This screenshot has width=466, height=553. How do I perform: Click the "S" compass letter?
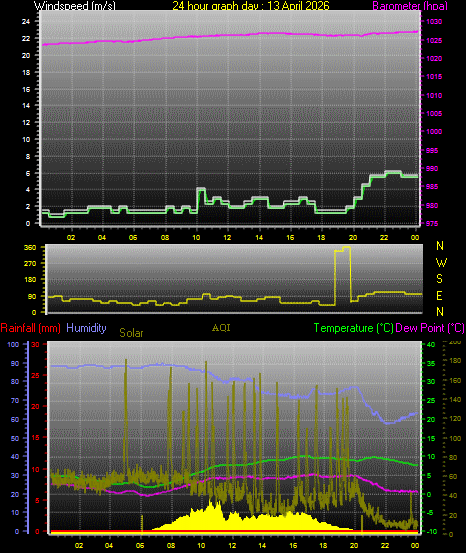[439, 279]
